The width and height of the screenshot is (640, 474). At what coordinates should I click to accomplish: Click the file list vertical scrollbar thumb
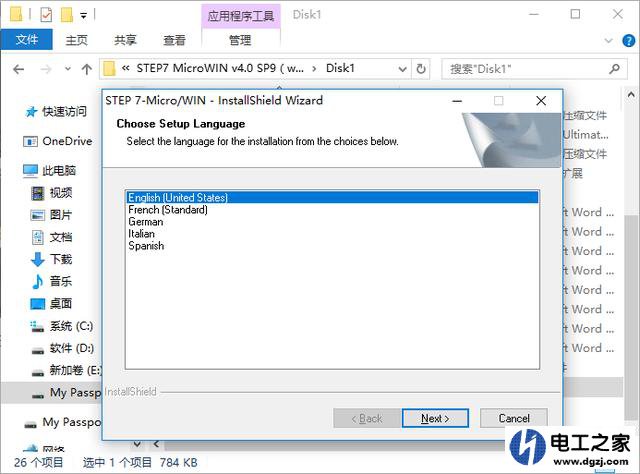click(631, 318)
